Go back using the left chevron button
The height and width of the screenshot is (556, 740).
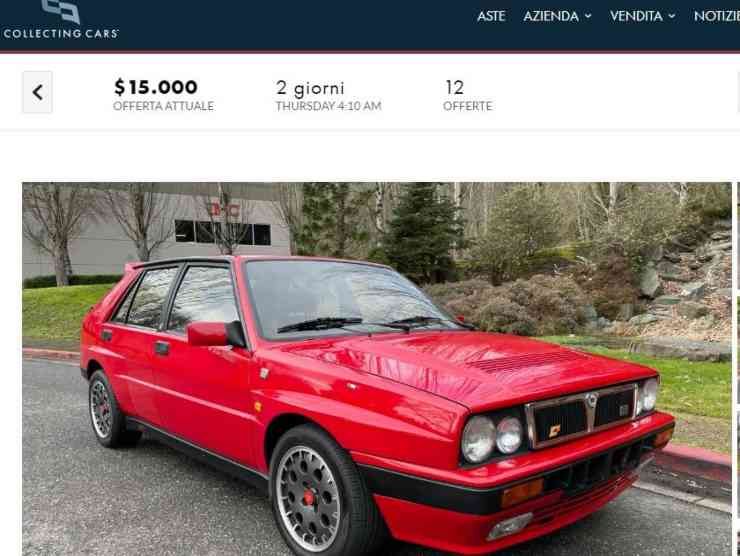(37, 93)
